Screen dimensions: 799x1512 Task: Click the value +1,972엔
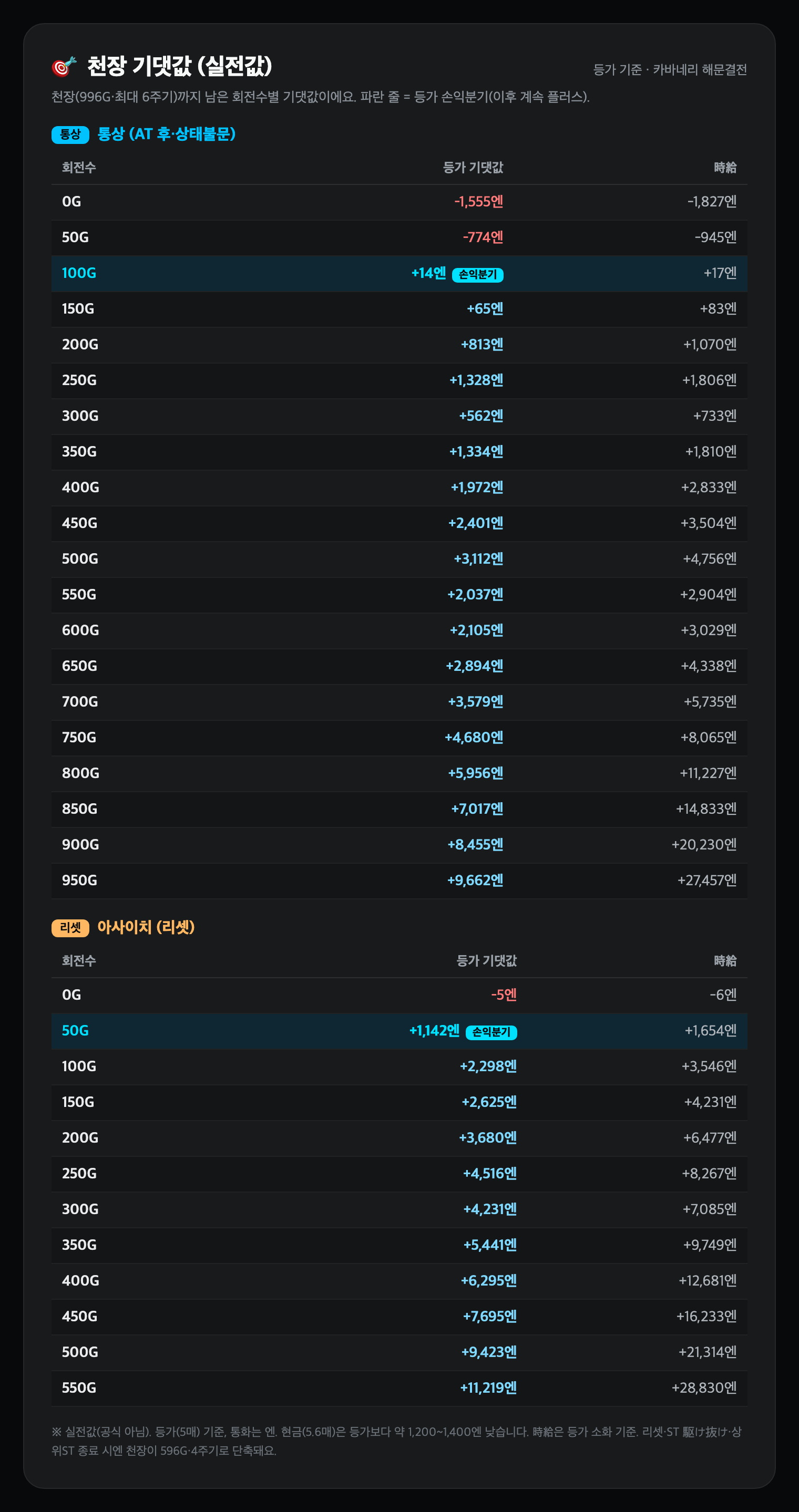(x=477, y=488)
